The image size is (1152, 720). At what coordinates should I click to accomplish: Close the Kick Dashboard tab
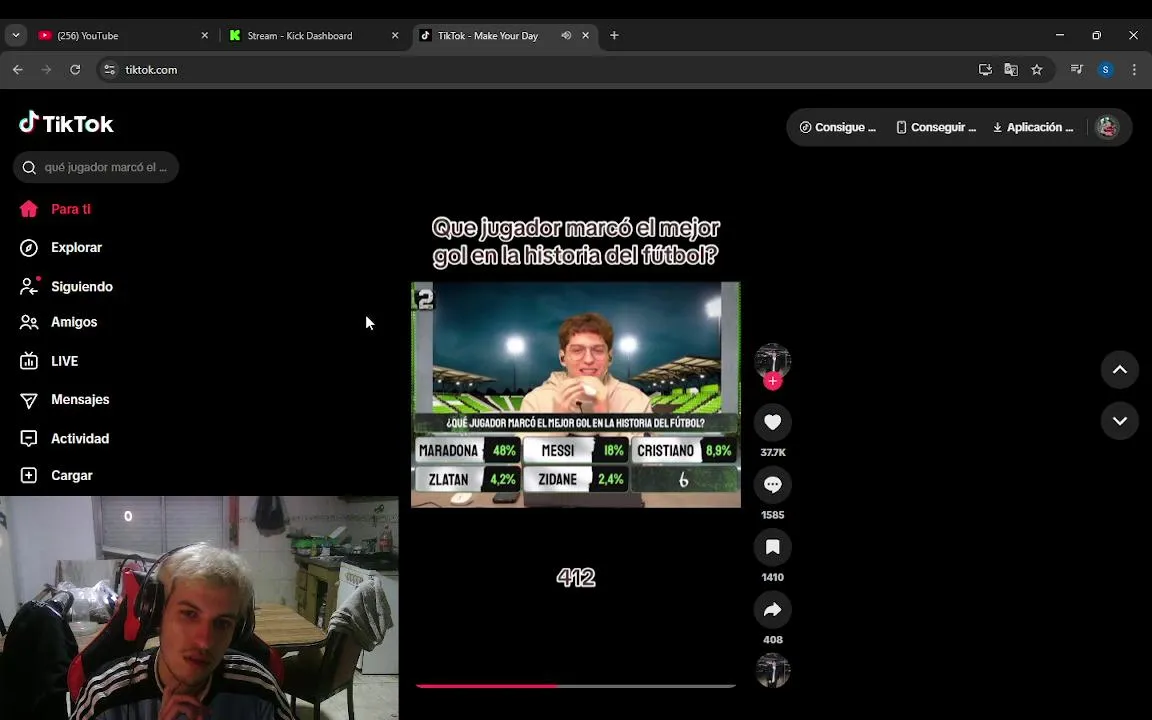pyautogui.click(x=395, y=35)
